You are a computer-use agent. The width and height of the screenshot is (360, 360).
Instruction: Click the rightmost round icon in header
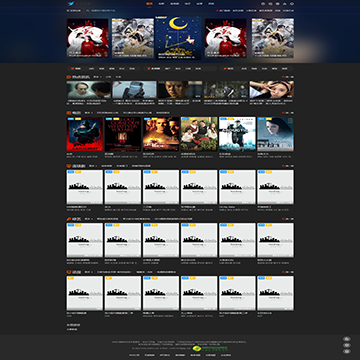(292, 4)
